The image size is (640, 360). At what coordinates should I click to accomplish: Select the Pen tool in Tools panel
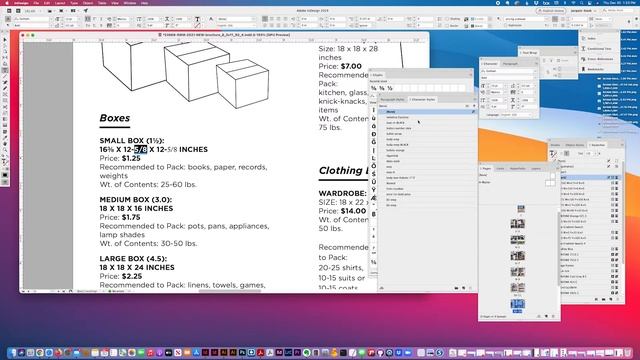click(x=5, y=82)
